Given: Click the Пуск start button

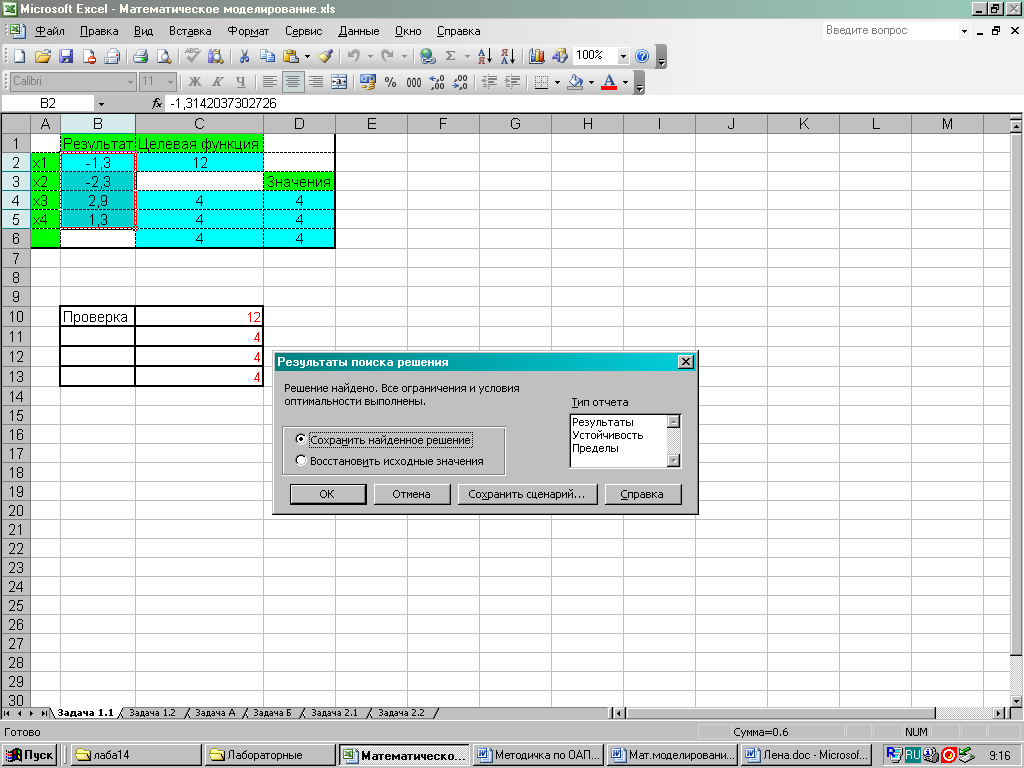Looking at the screenshot, I should point(30,755).
